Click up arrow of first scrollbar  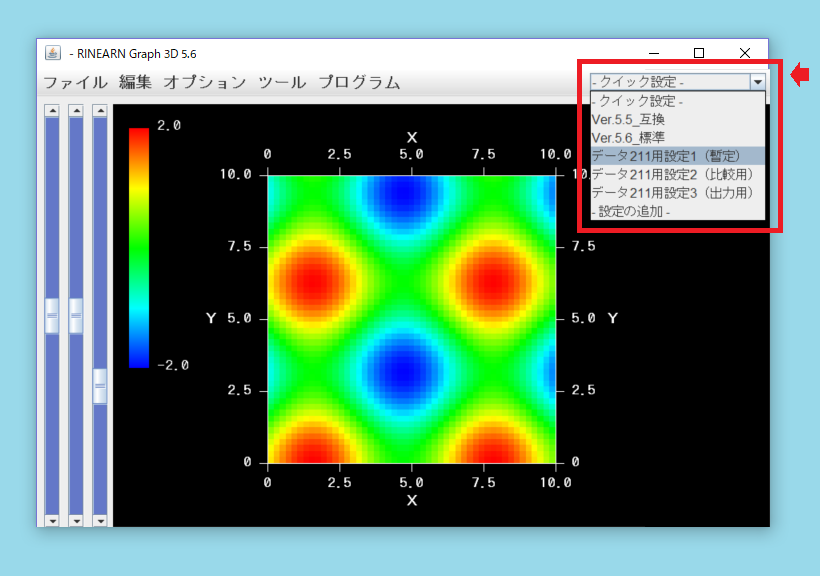(52, 110)
